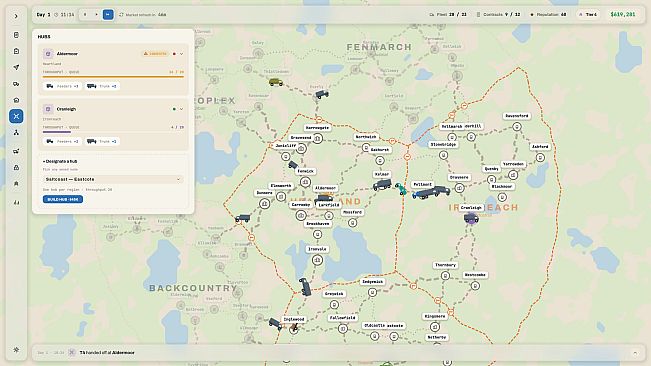This screenshot has height=366, width=651.
Task: Click the topmost document icon in sidebar
Action: (x=16, y=35)
